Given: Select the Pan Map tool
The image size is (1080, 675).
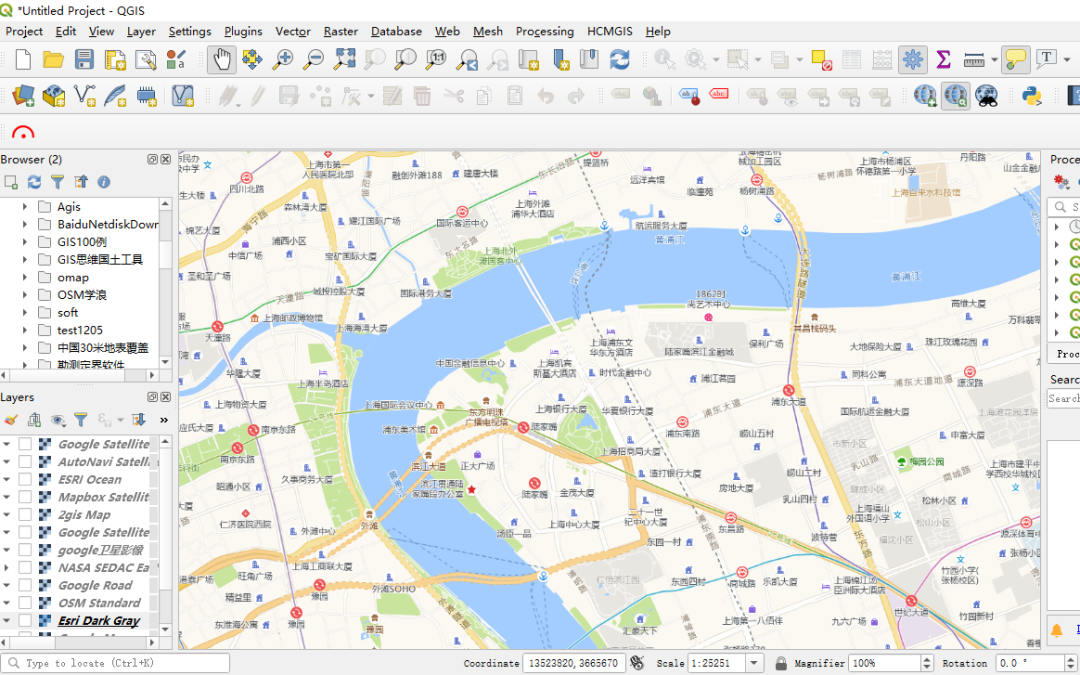Looking at the screenshot, I should tap(218, 60).
